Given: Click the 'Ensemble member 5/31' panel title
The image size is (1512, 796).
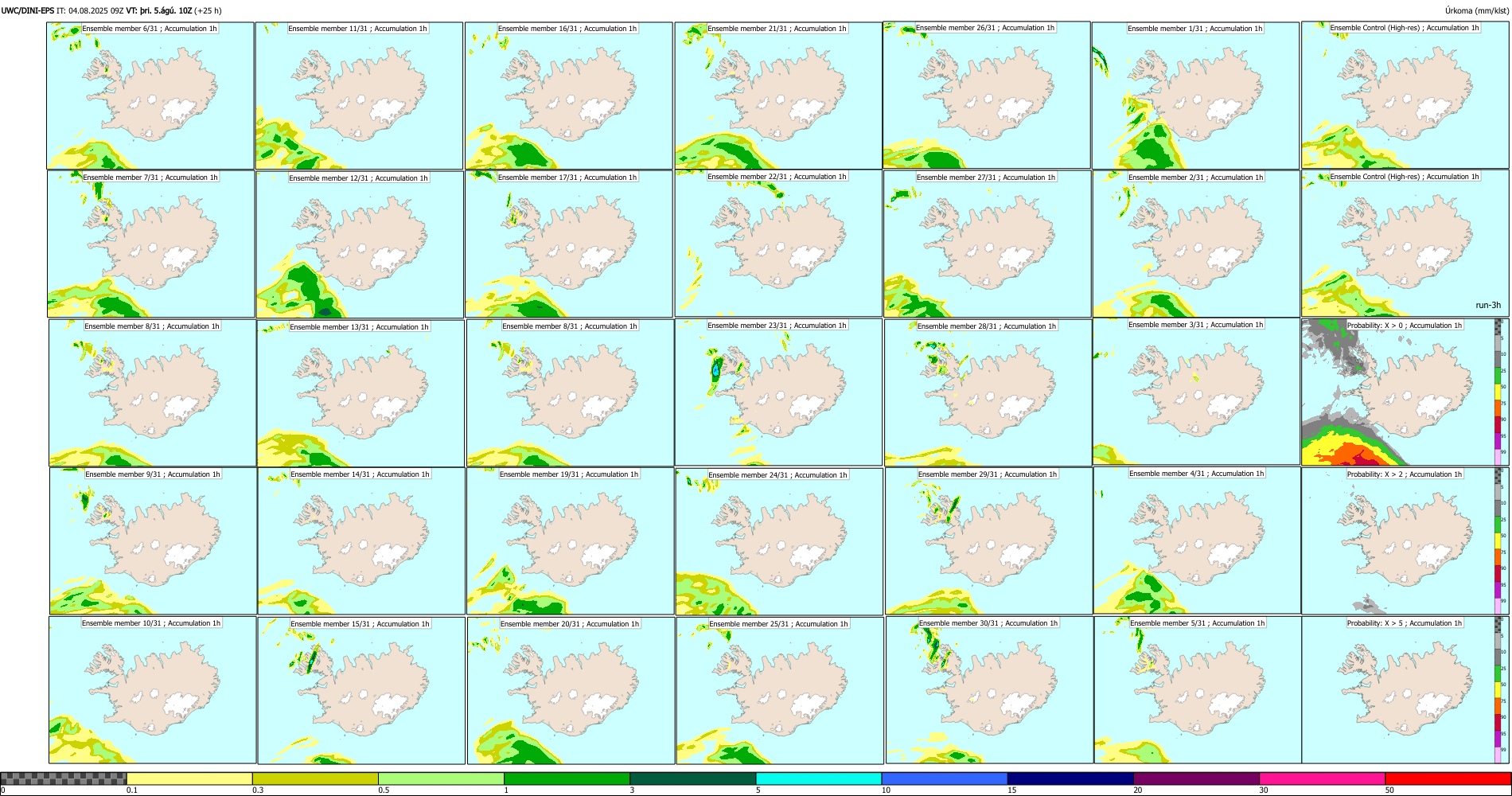Looking at the screenshot, I should [x=1163, y=623].
